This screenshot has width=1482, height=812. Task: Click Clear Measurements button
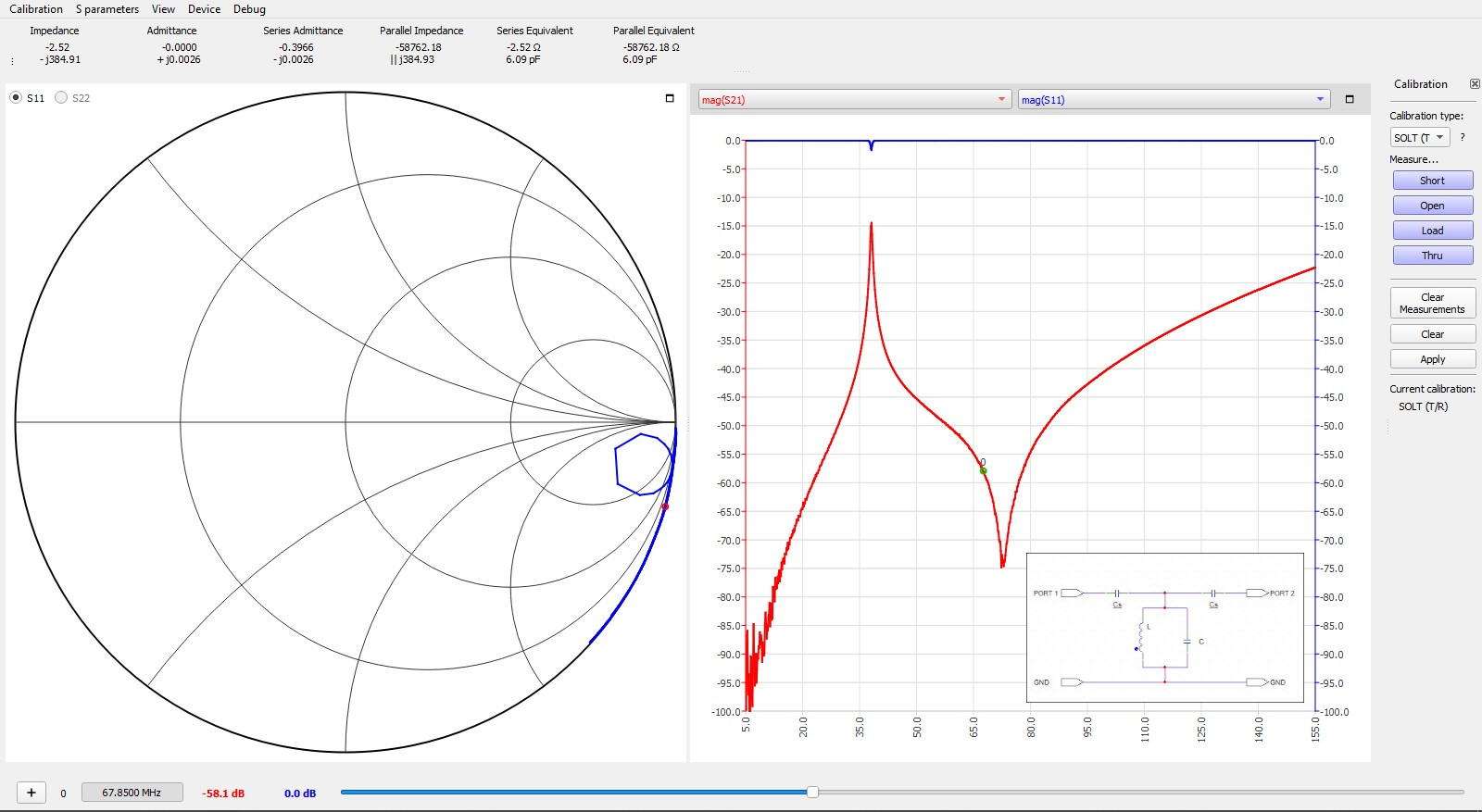coord(1432,303)
